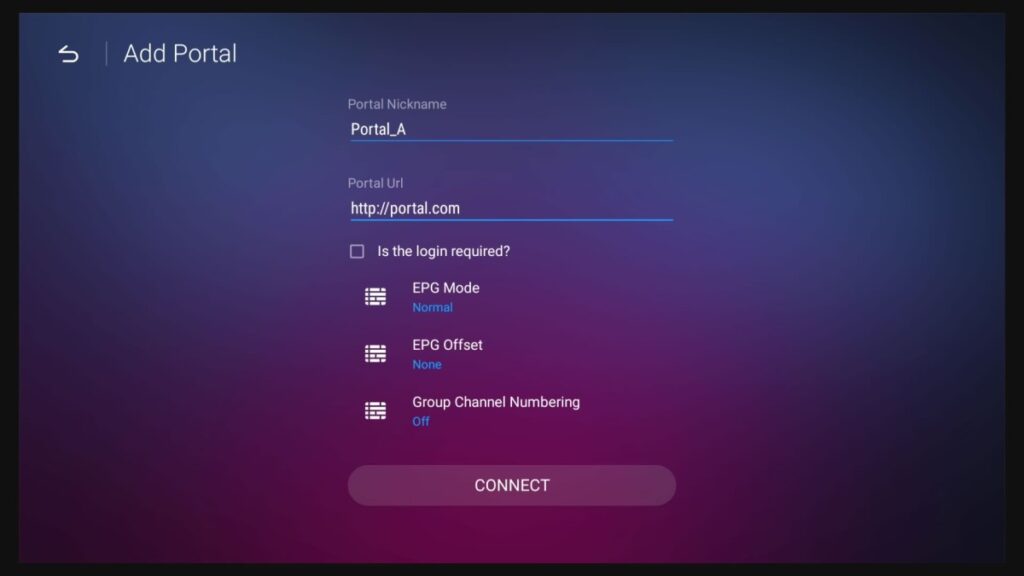The width and height of the screenshot is (1024, 576).
Task: Click the Add Portal page title
Action: point(180,54)
